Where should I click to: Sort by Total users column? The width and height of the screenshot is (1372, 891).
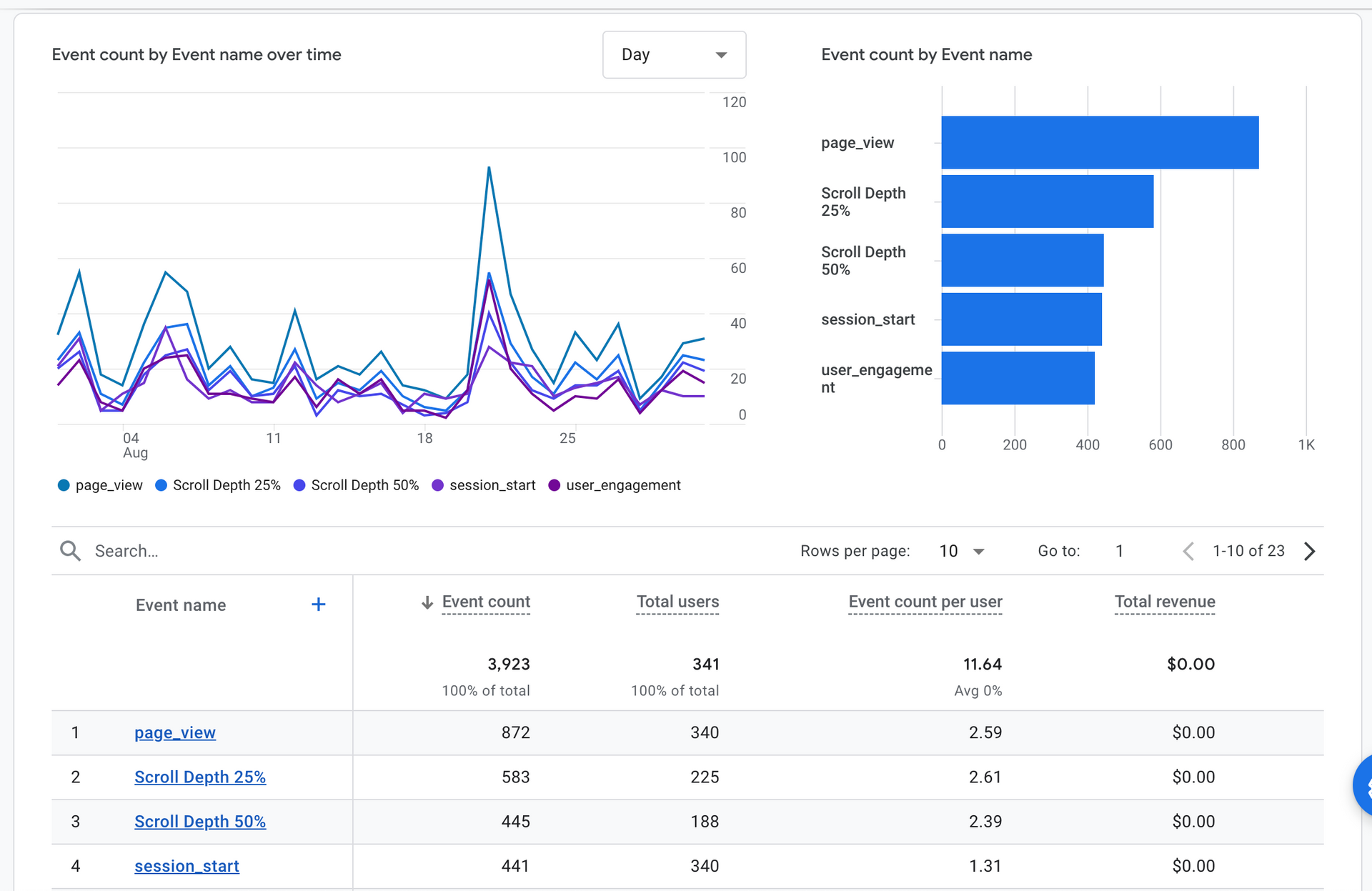pos(677,602)
